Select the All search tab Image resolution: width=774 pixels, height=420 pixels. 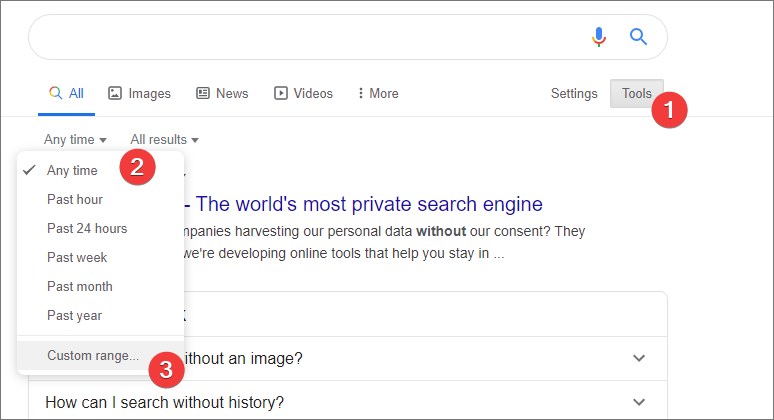(67, 93)
